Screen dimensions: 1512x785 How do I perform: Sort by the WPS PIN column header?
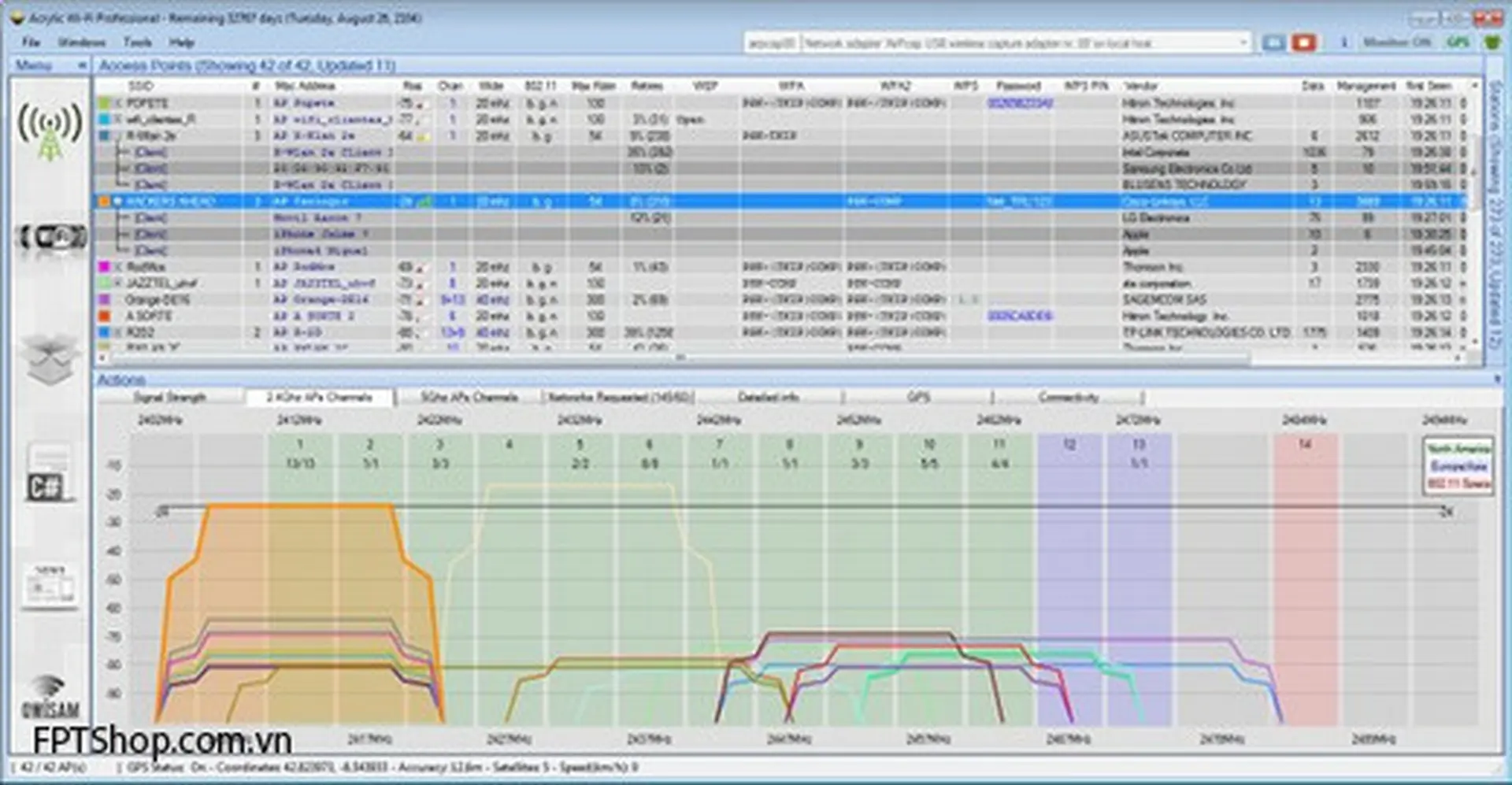point(1086,86)
